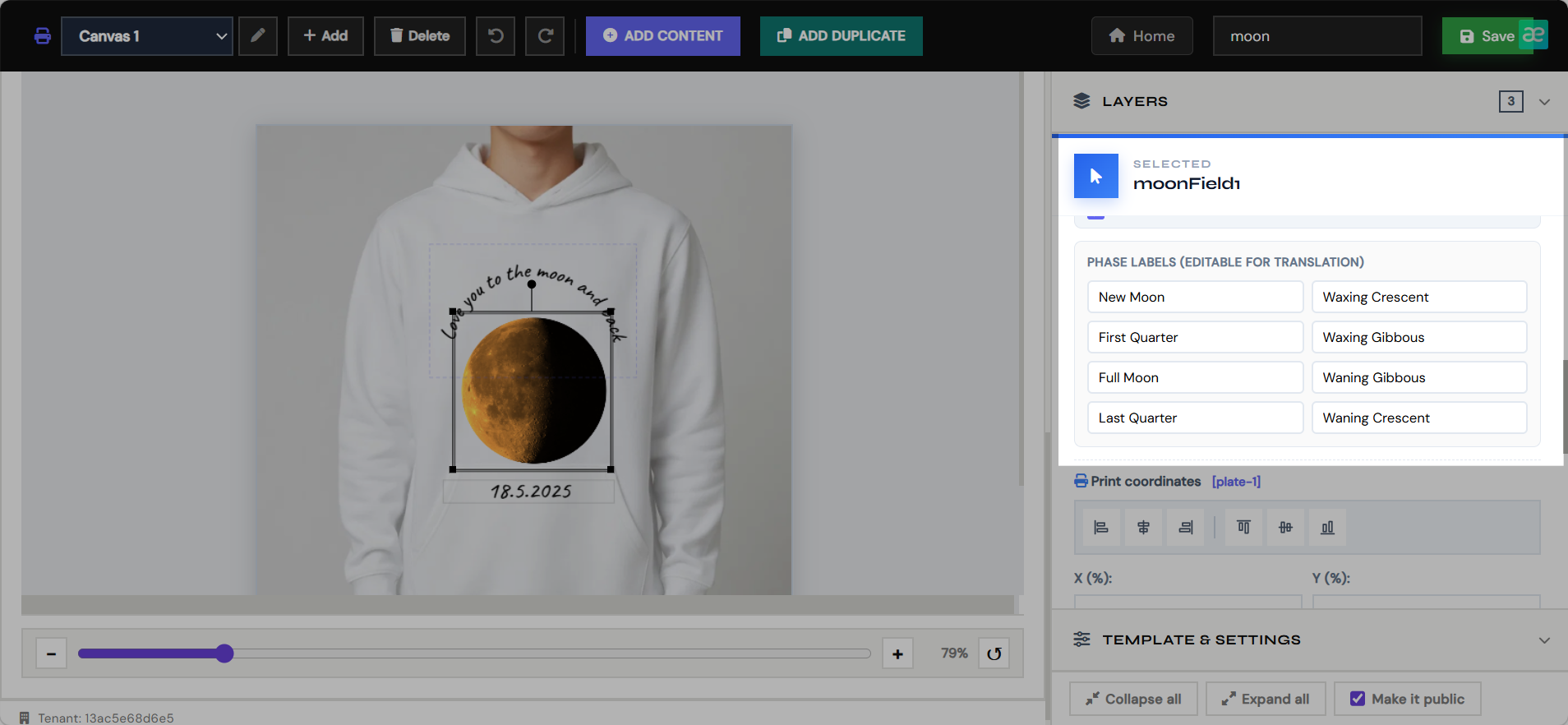
Task: Edit the Waning Gibbous label field
Action: [1419, 377]
